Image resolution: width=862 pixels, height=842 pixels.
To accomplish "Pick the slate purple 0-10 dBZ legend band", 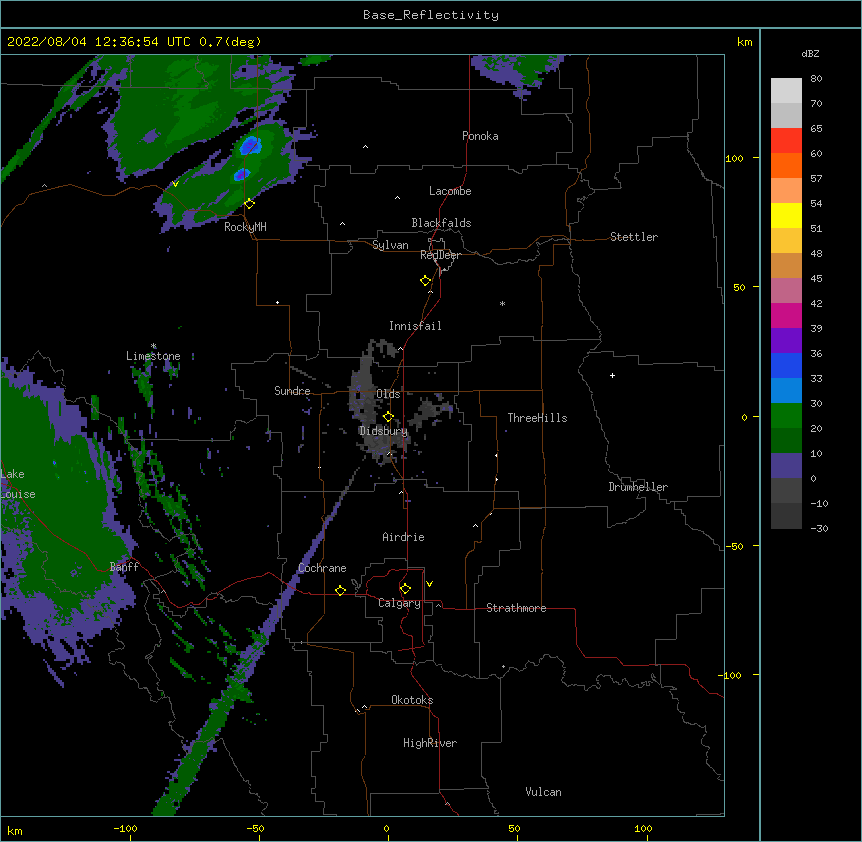I will point(786,466).
